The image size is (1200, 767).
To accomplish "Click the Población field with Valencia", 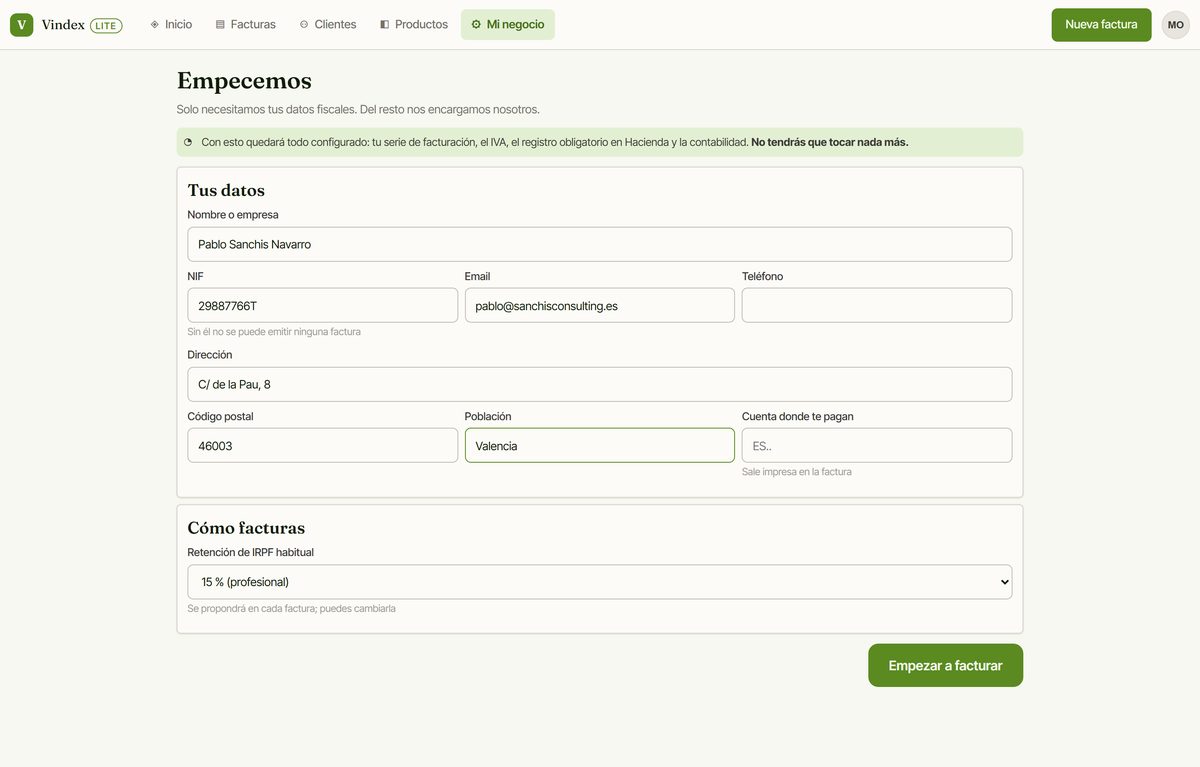I will 600,446.
